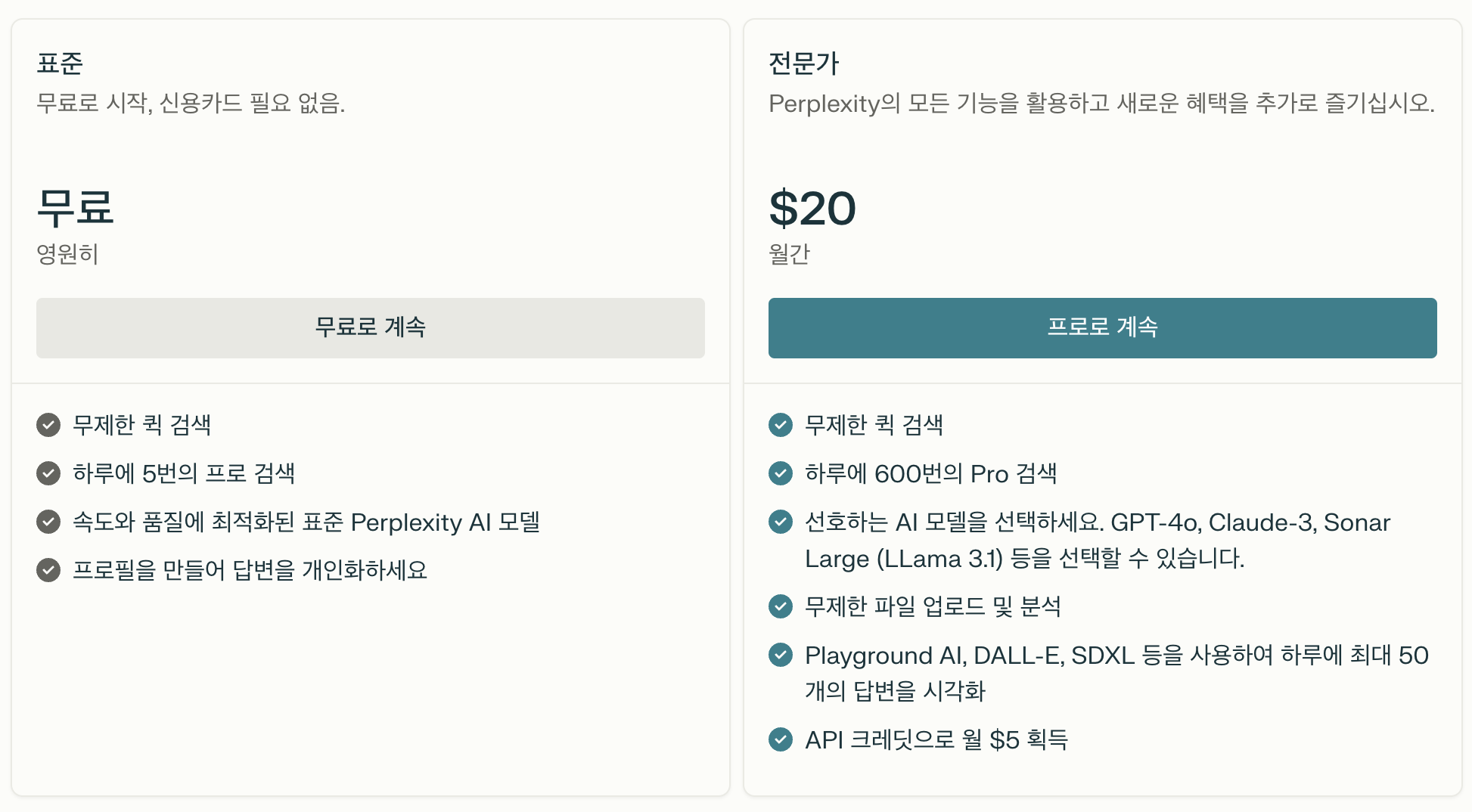Click the 프로로 계속 button
The image size is (1472, 812).
click(1102, 327)
